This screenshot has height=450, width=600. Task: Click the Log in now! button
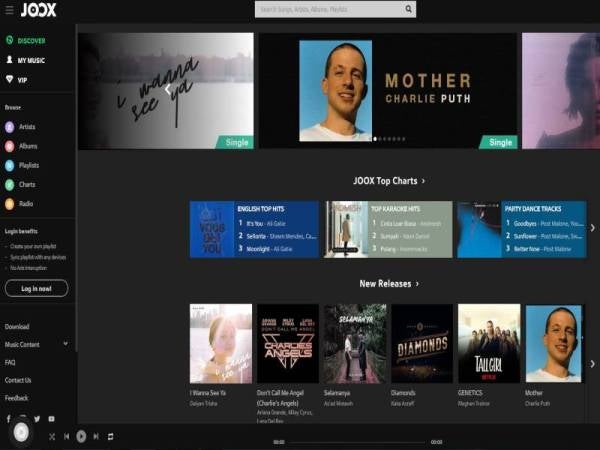tap(36, 288)
